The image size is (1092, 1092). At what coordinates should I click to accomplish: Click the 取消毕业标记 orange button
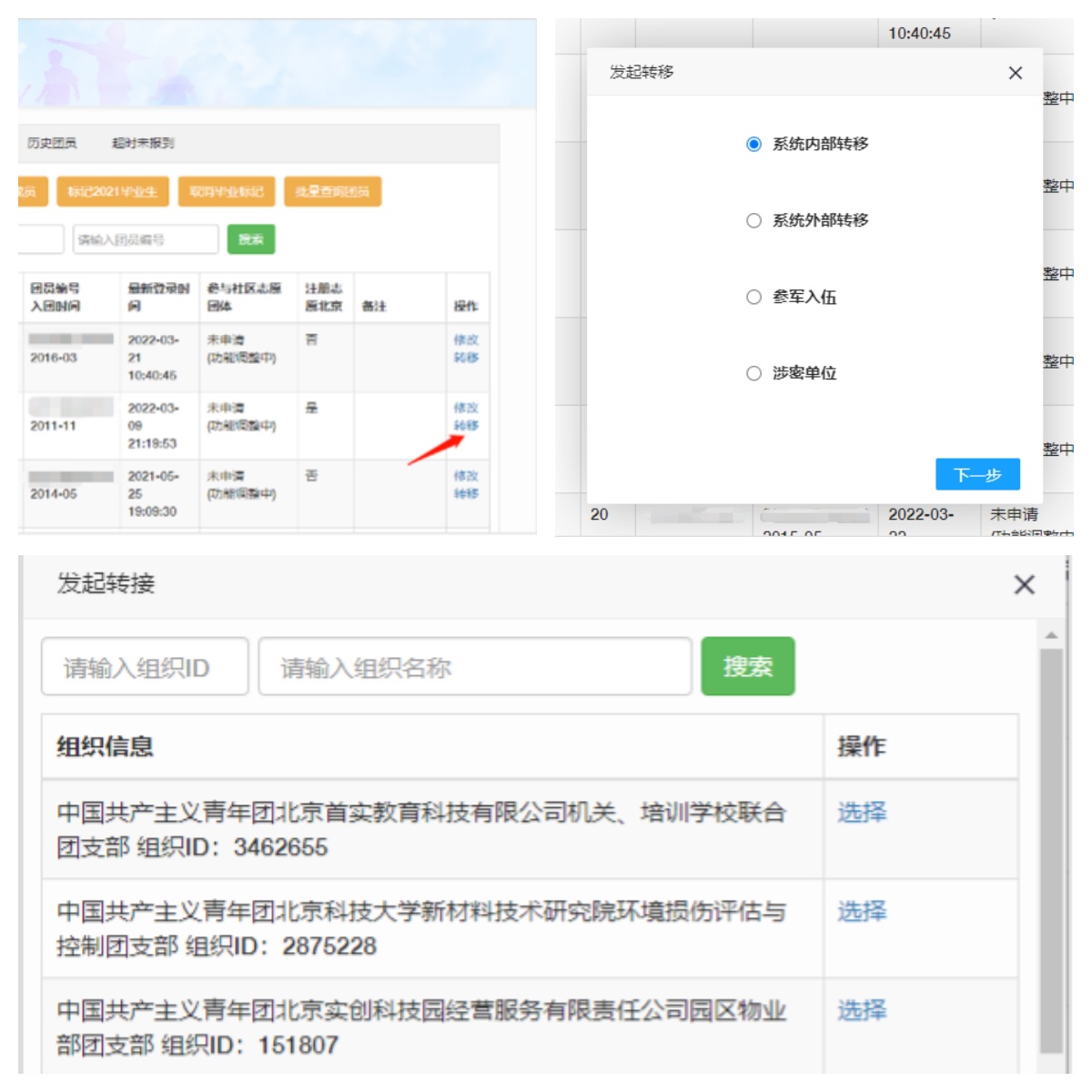[227, 191]
